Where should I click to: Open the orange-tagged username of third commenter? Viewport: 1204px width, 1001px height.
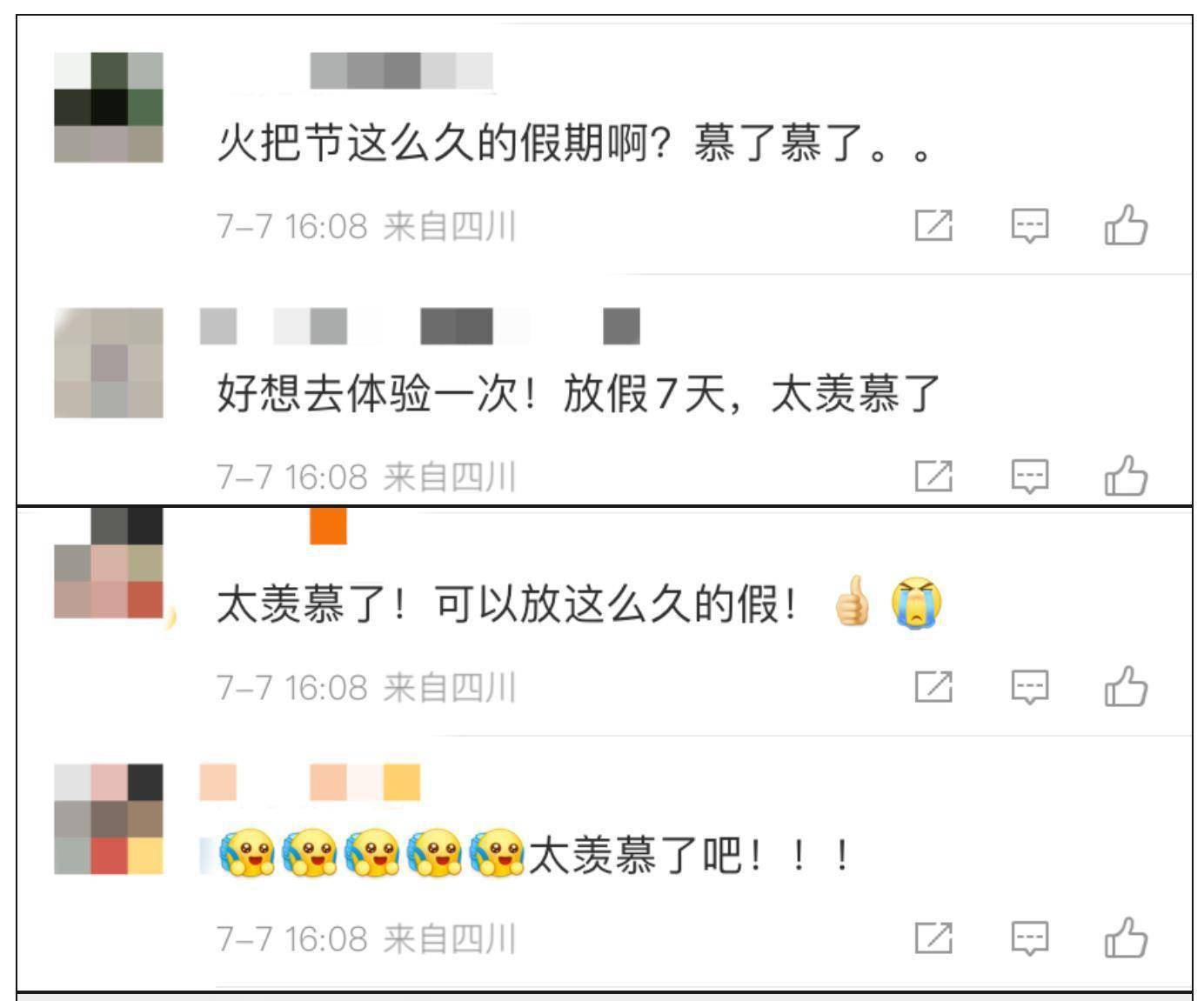pos(328,526)
